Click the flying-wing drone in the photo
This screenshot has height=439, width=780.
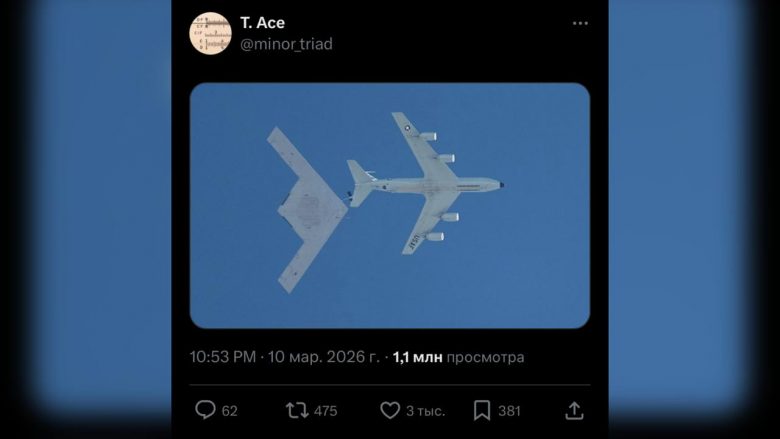point(305,208)
